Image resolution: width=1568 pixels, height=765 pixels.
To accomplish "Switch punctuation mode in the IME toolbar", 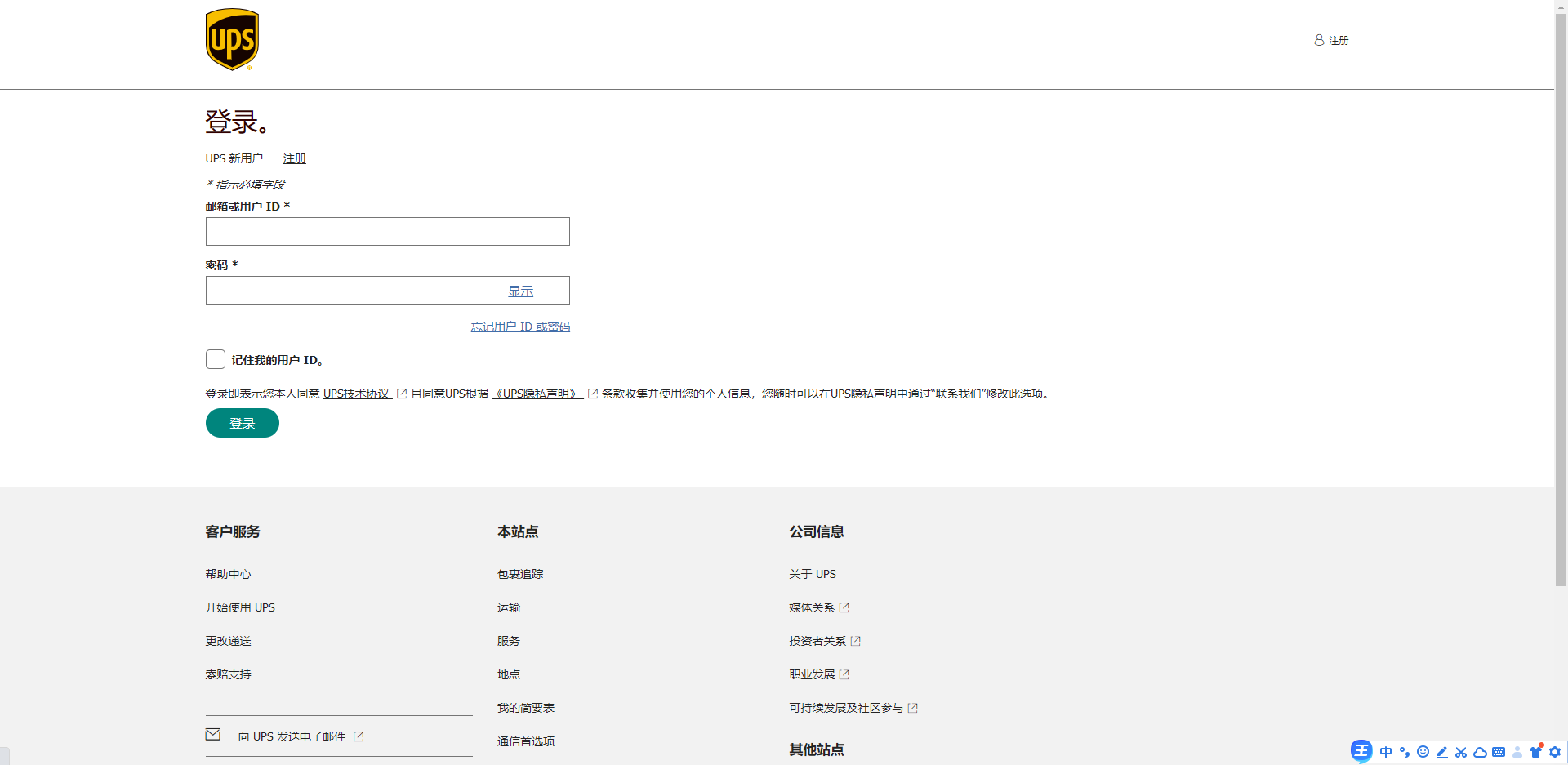I will (x=1405, y=752).
